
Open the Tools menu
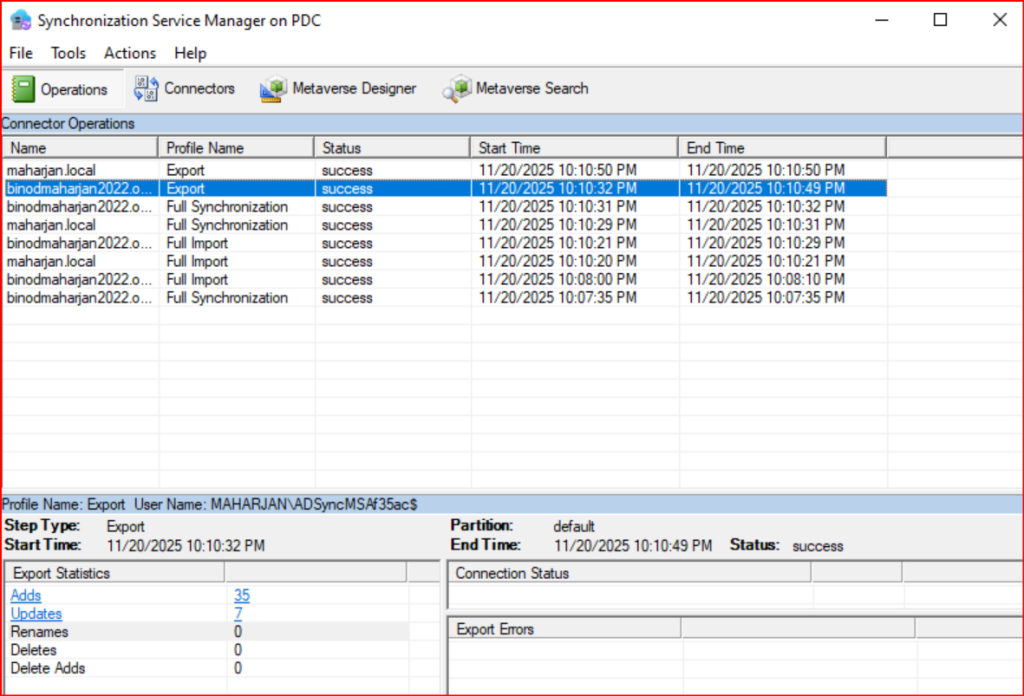pos(68,53)
